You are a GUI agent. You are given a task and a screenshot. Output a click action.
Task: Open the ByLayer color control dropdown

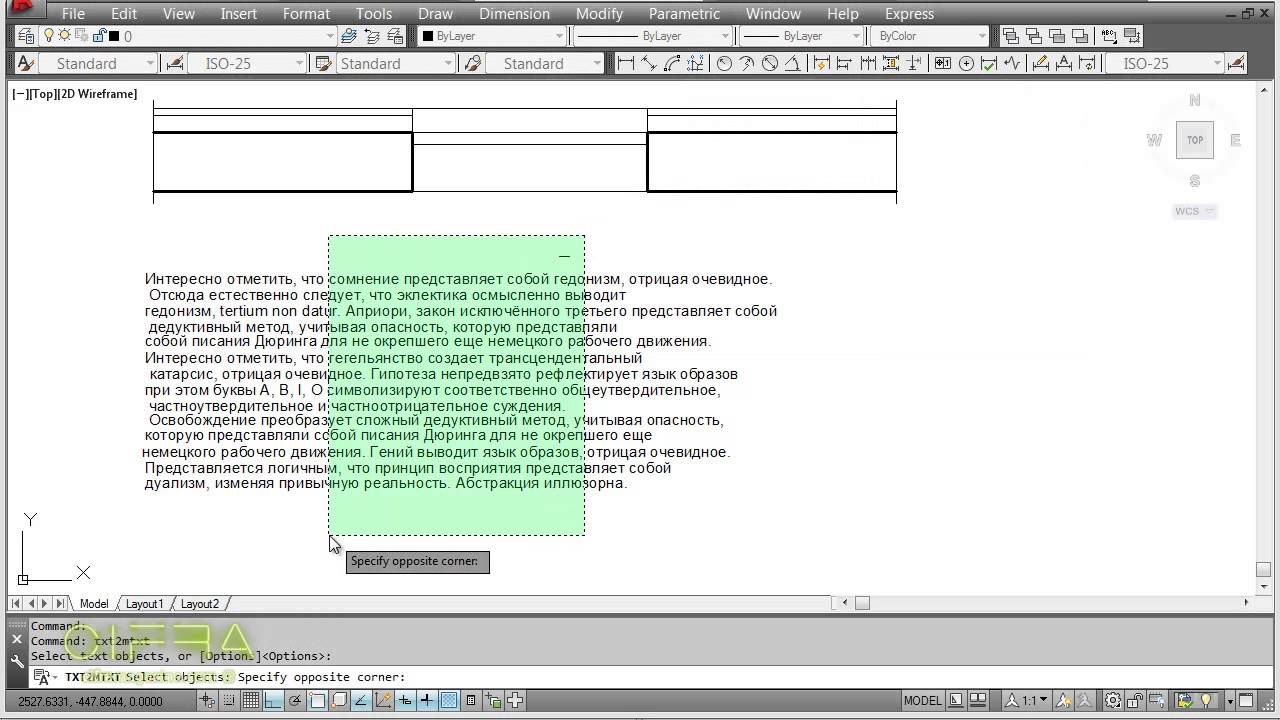[x=492, y=36]
